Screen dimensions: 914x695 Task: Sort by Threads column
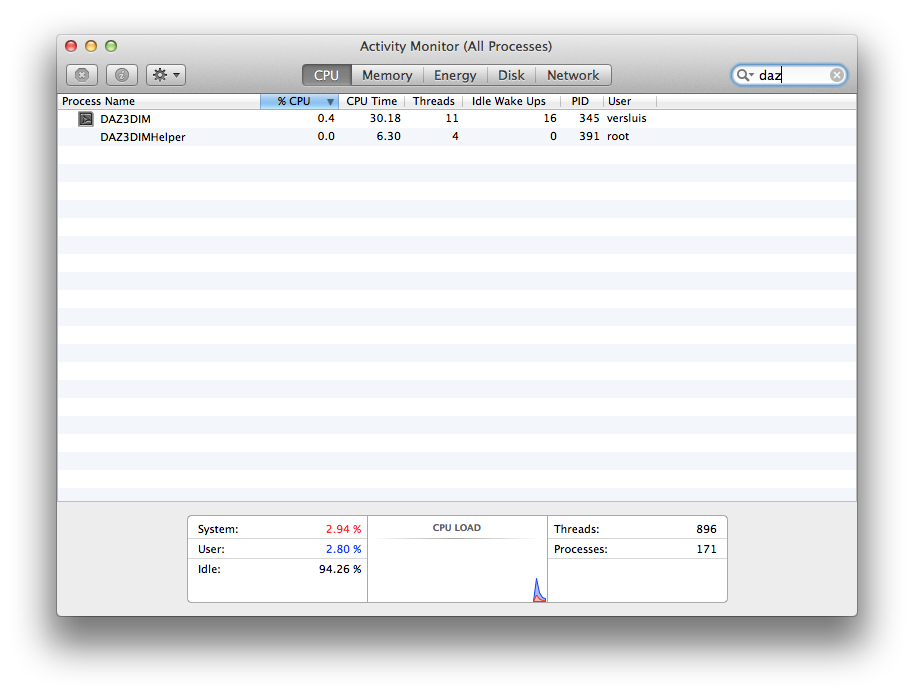click(434, 101)
